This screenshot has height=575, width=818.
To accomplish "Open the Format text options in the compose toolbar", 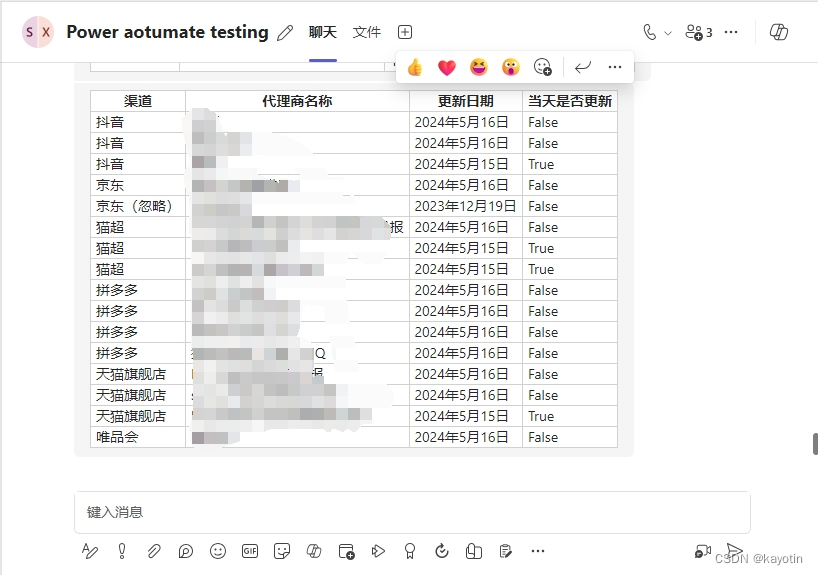I will tap(90, 551).
